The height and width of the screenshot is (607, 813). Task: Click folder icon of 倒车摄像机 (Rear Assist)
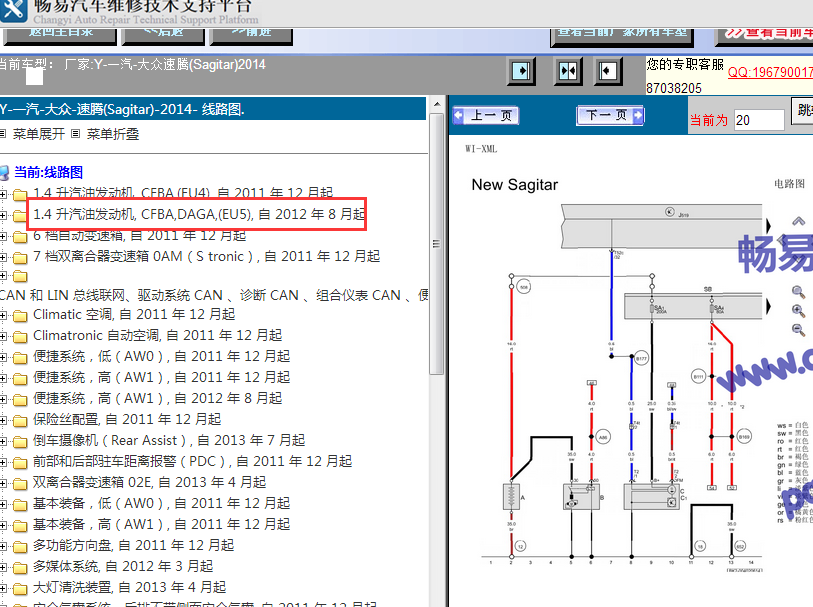pyautogui.click(x=20, y=442)
